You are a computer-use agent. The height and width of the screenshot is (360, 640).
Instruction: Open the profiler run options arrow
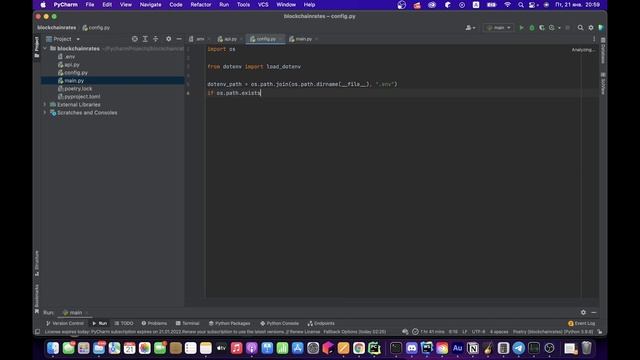click(x=559, y=28)
